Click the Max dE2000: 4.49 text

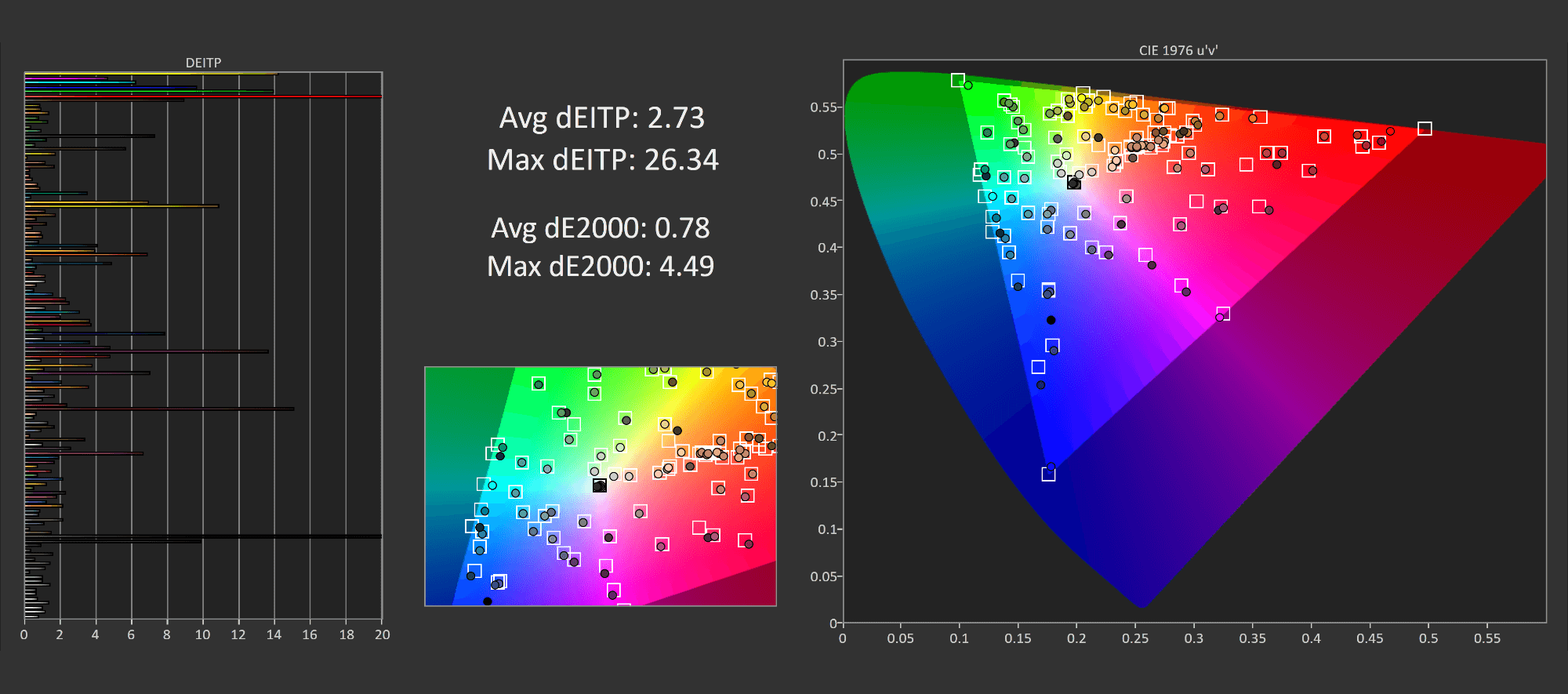pyautogui.click(x=600, y=267)
